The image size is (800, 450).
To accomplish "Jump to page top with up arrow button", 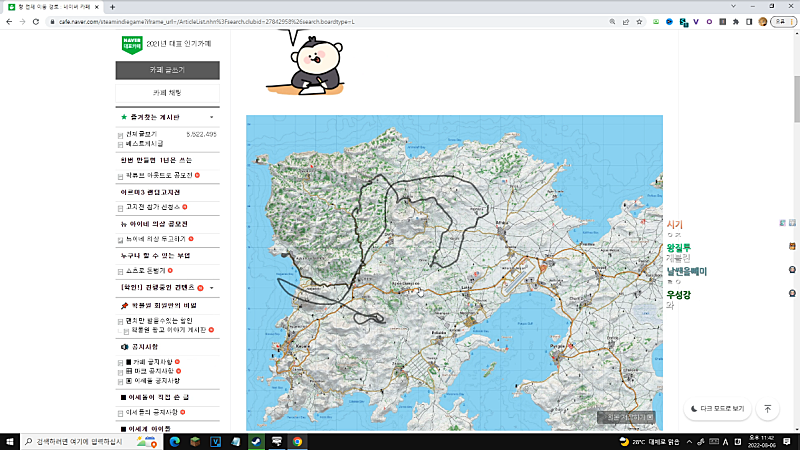I will click(x=768, y=409).
